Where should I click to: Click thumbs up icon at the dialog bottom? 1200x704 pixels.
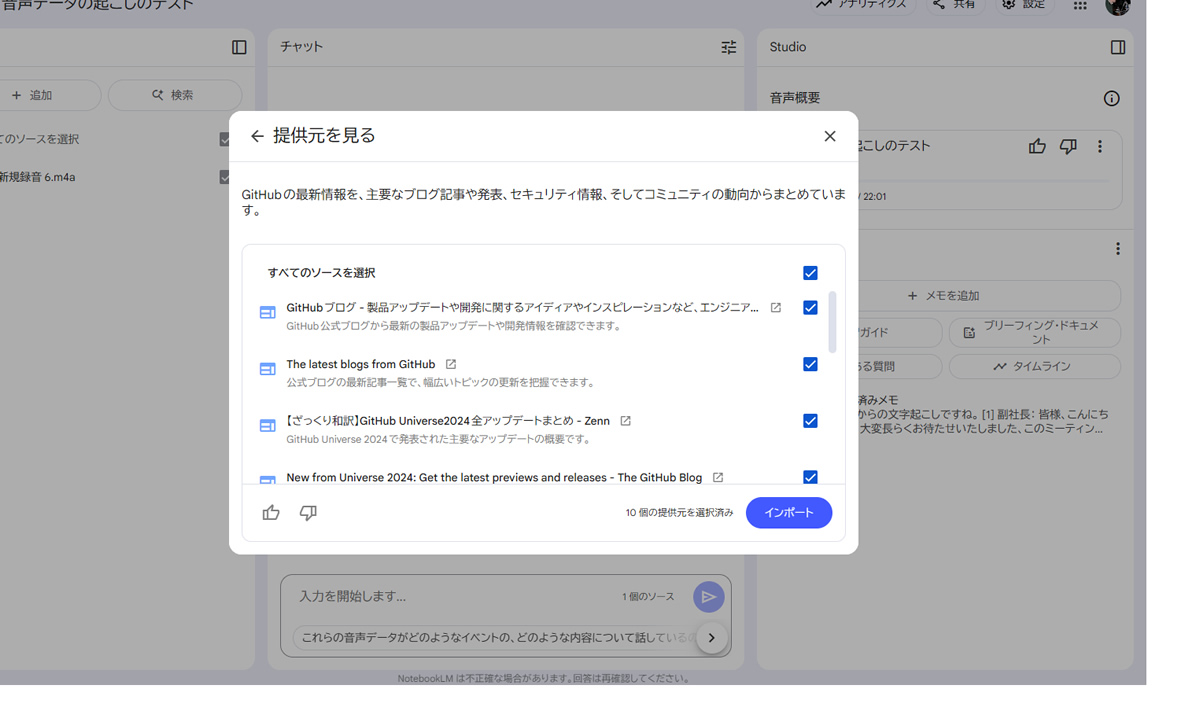pos(271,513)
